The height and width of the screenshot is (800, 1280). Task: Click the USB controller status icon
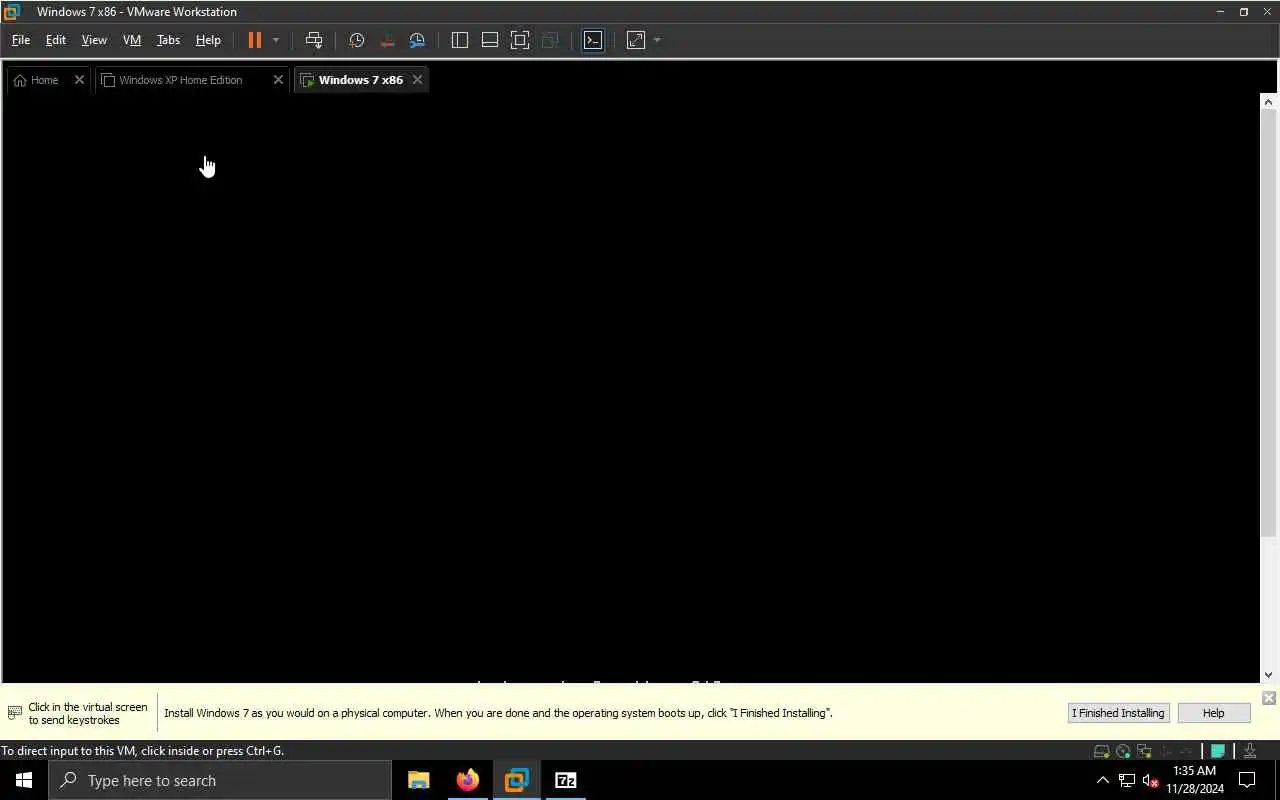tap(1165, 751)
